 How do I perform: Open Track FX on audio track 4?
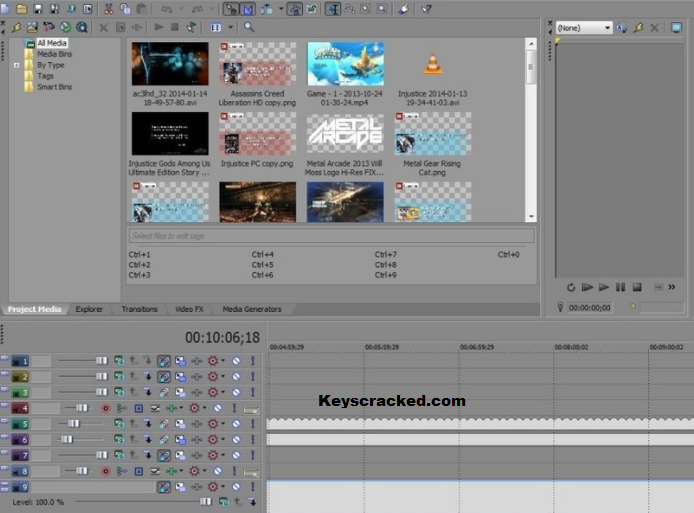173,408
